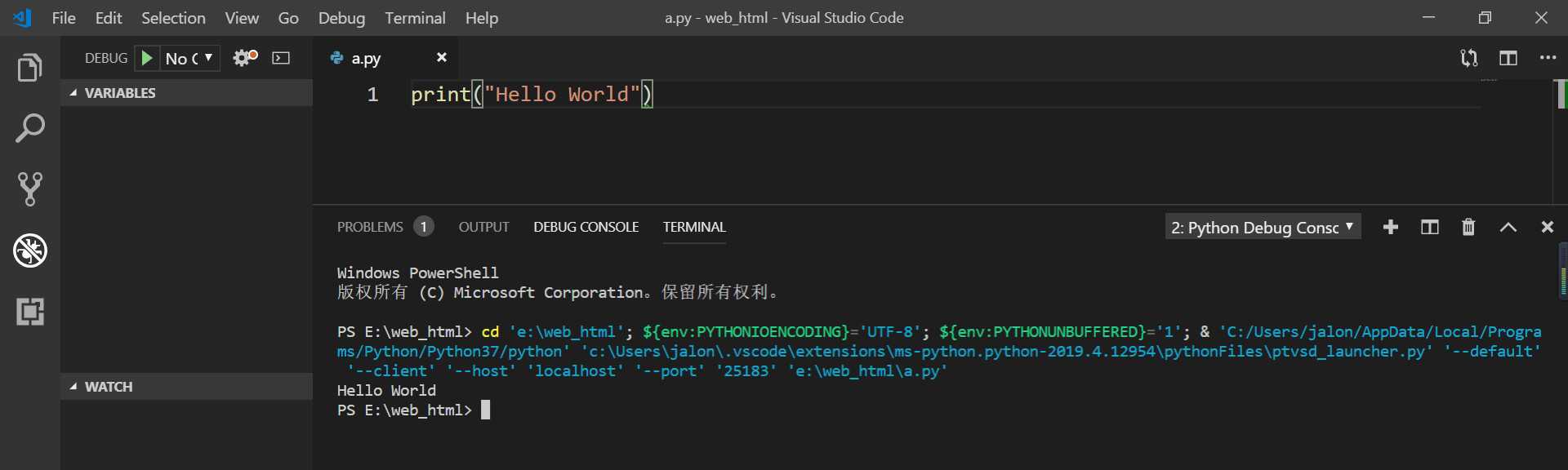Open the Explorer view in activity bar

30,68
